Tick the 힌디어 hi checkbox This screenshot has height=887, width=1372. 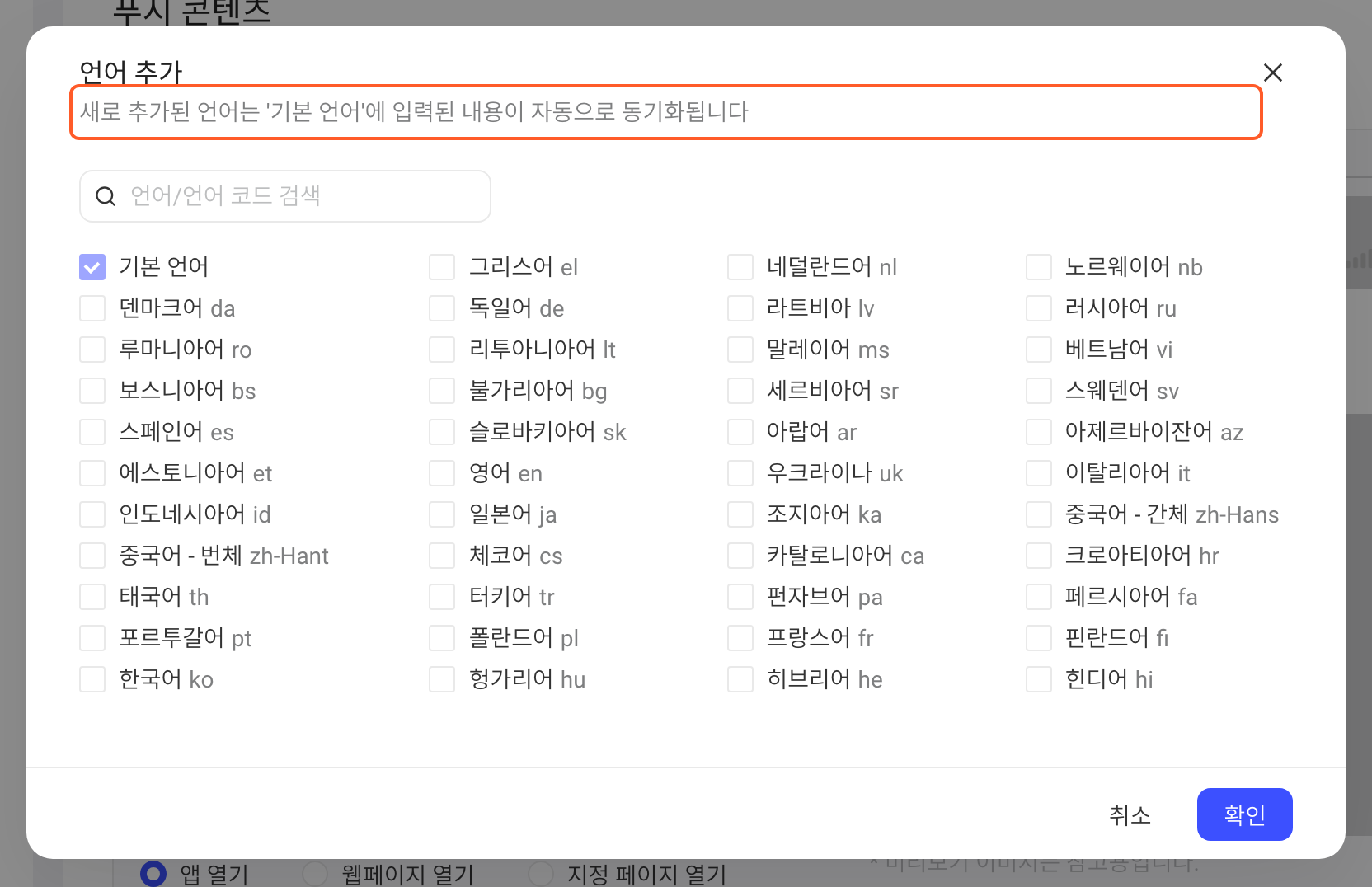pyautogui.click(x=1039, y=679)
